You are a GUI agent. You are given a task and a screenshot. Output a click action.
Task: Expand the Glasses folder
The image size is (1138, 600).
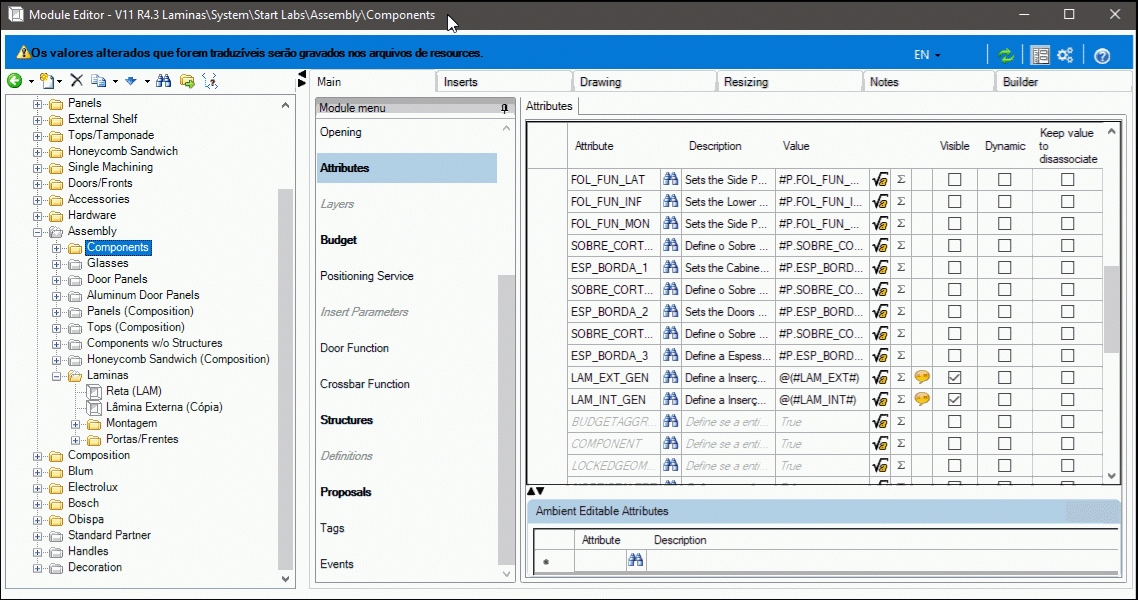(57, 263)
